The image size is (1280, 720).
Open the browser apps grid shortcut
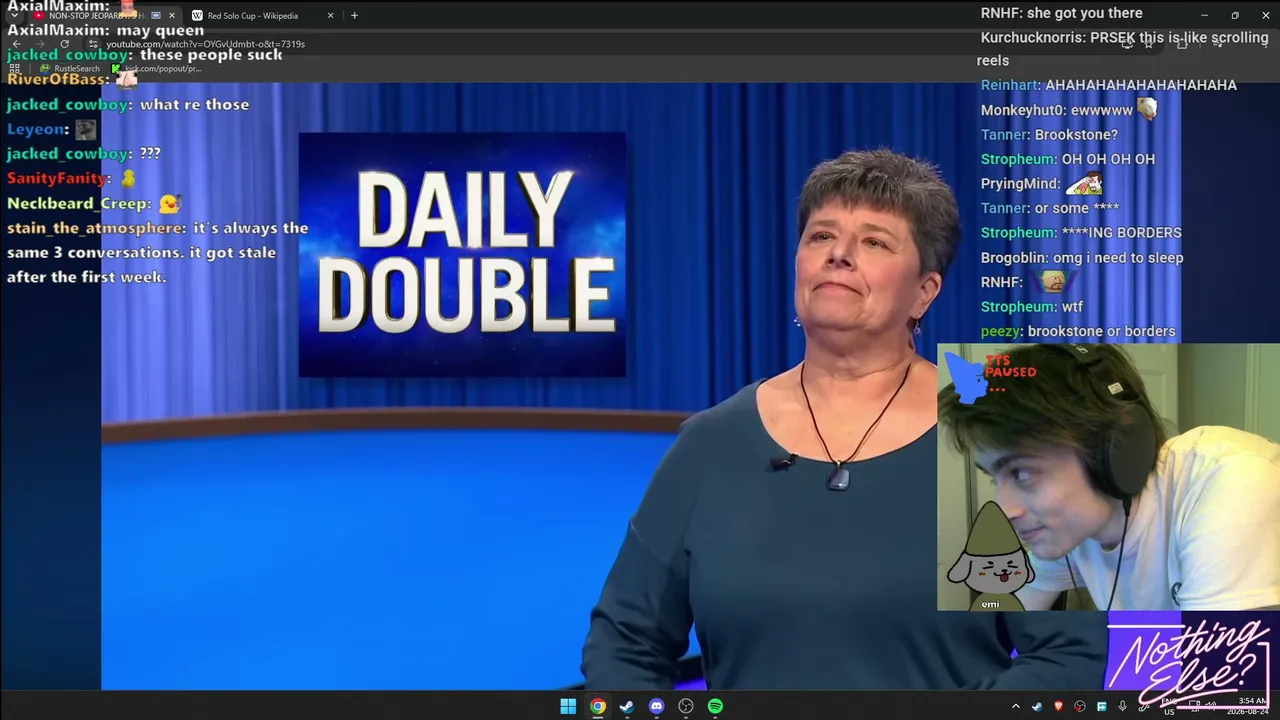16,68
